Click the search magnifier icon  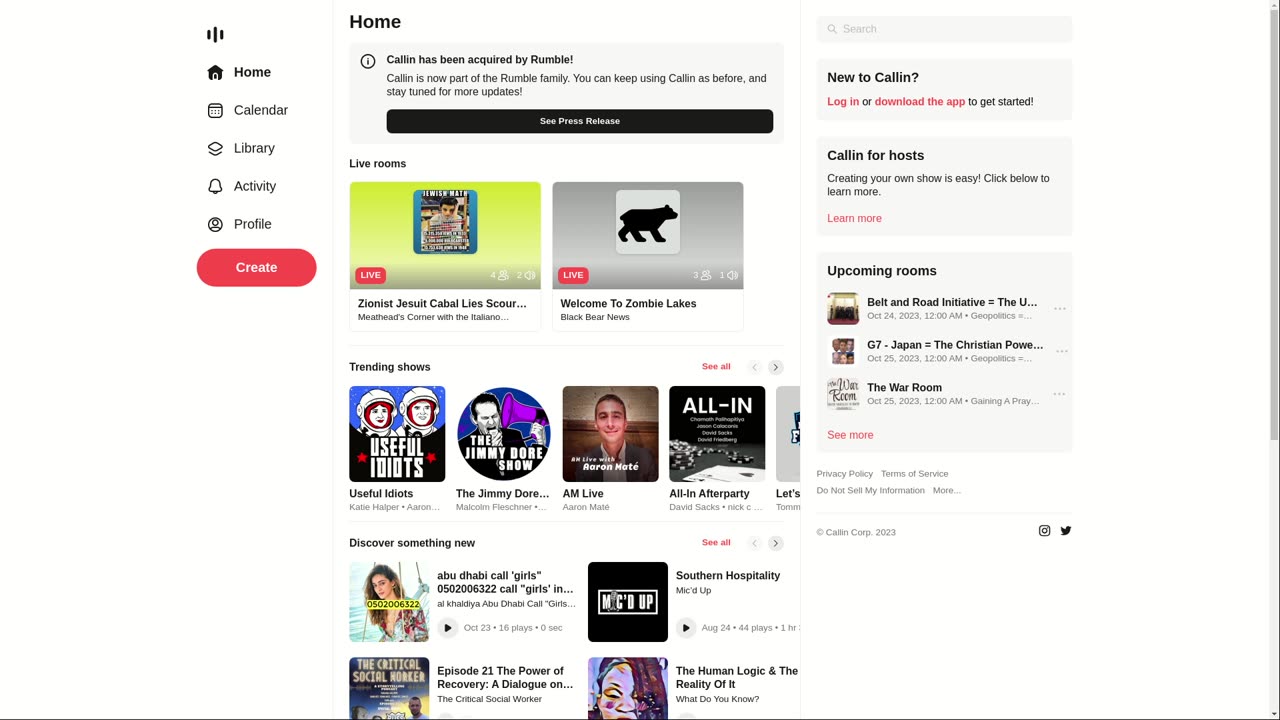point(832,29)
